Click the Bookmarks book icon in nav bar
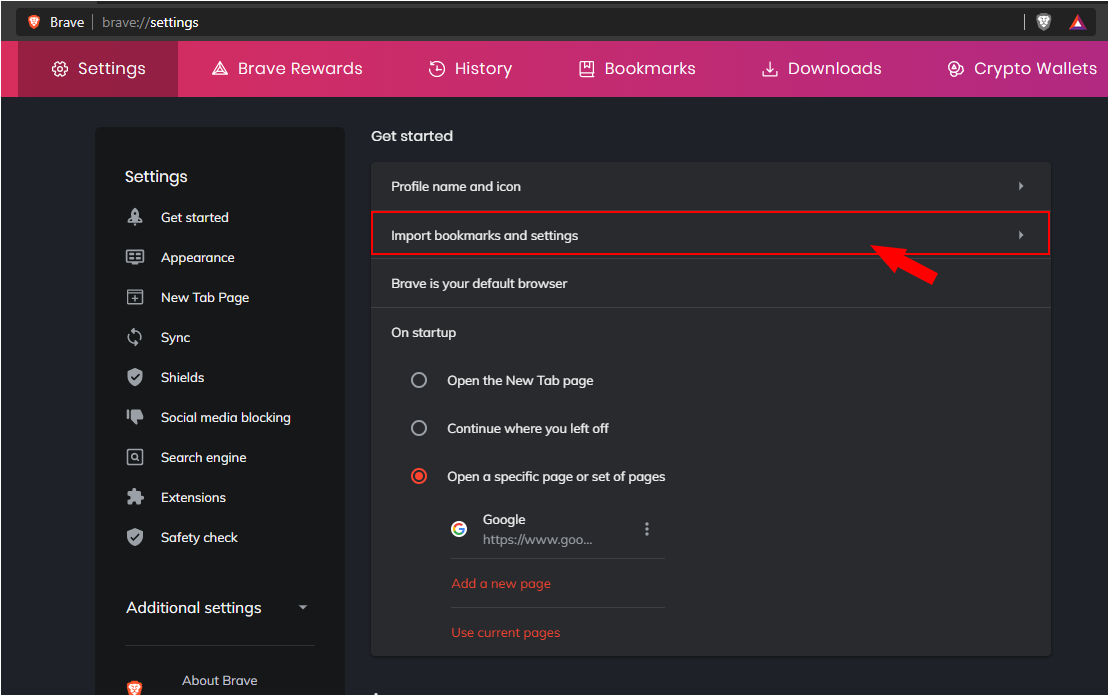1109x696 pixels. click(586, 69)
